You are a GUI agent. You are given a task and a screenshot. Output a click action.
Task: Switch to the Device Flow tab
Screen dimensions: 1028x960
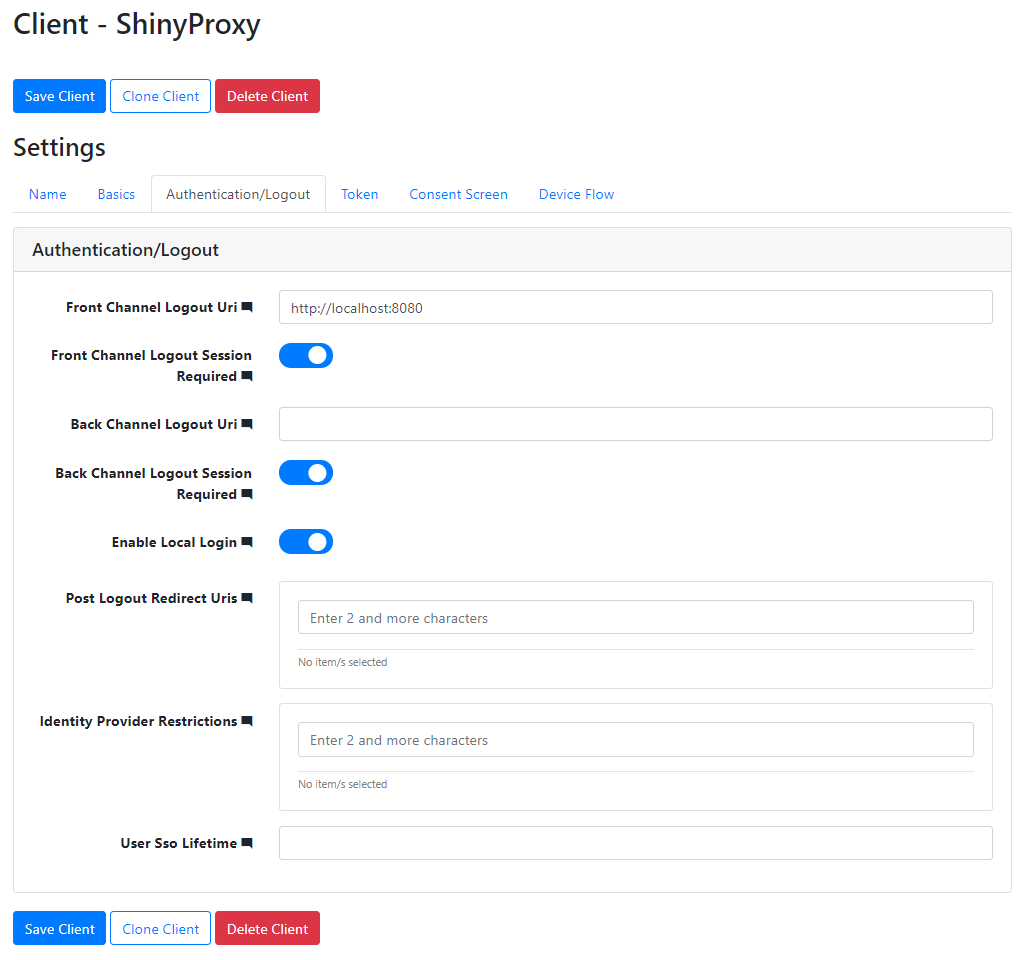tap(576, 194)
